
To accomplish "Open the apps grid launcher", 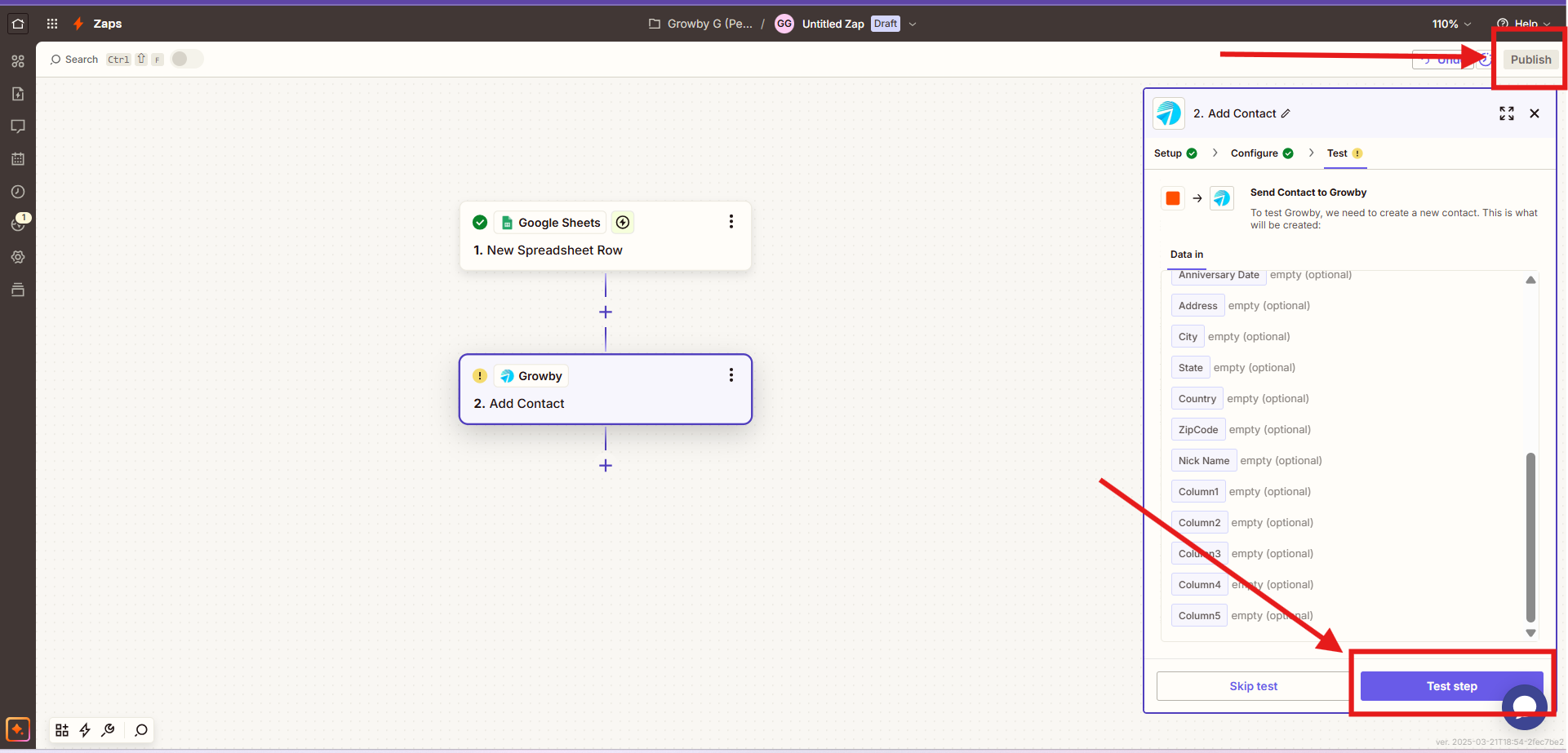I will (52, 24).
